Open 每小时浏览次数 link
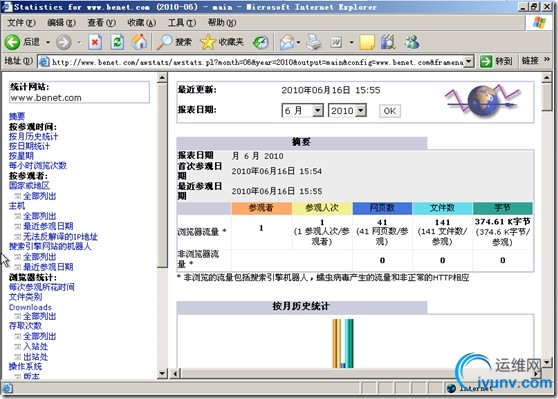Viewport: 558px width, 399px height. [38, 165]
